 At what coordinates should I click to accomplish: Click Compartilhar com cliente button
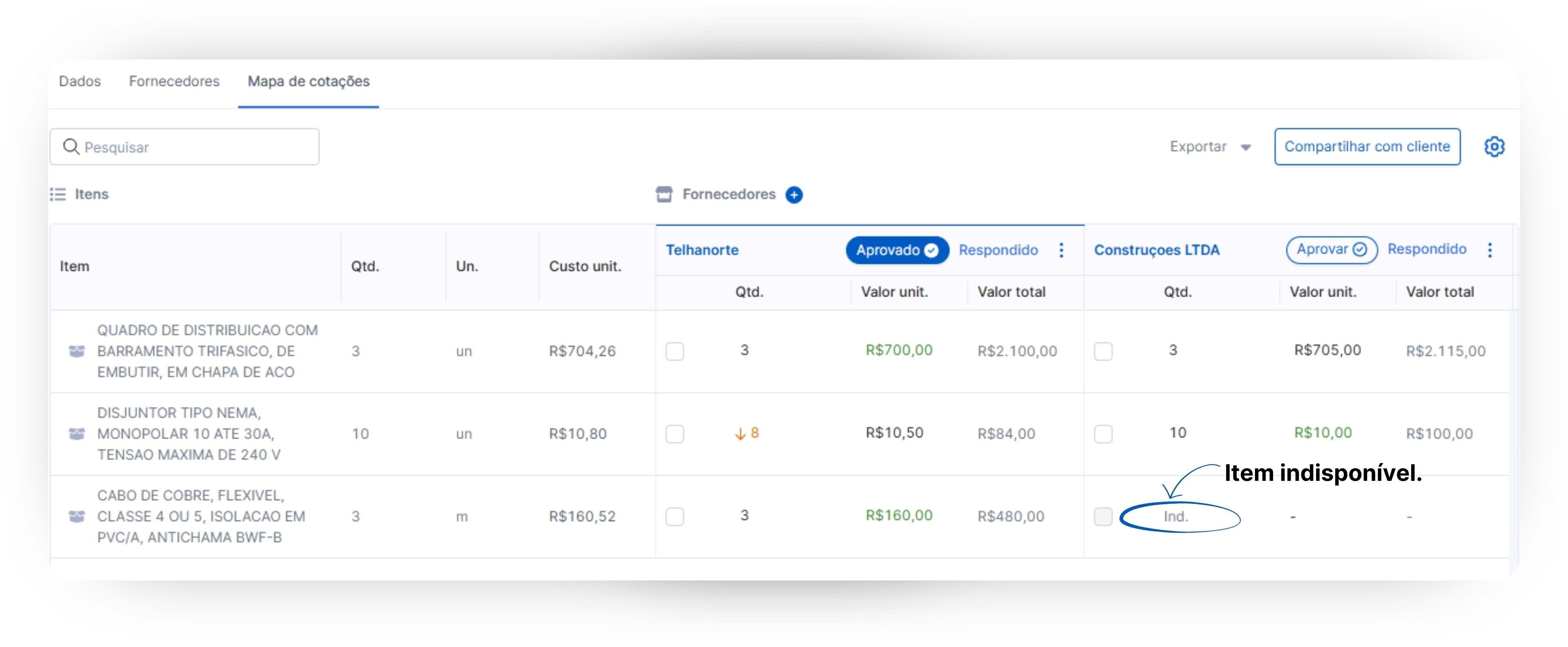click(x=1367, y=147)
